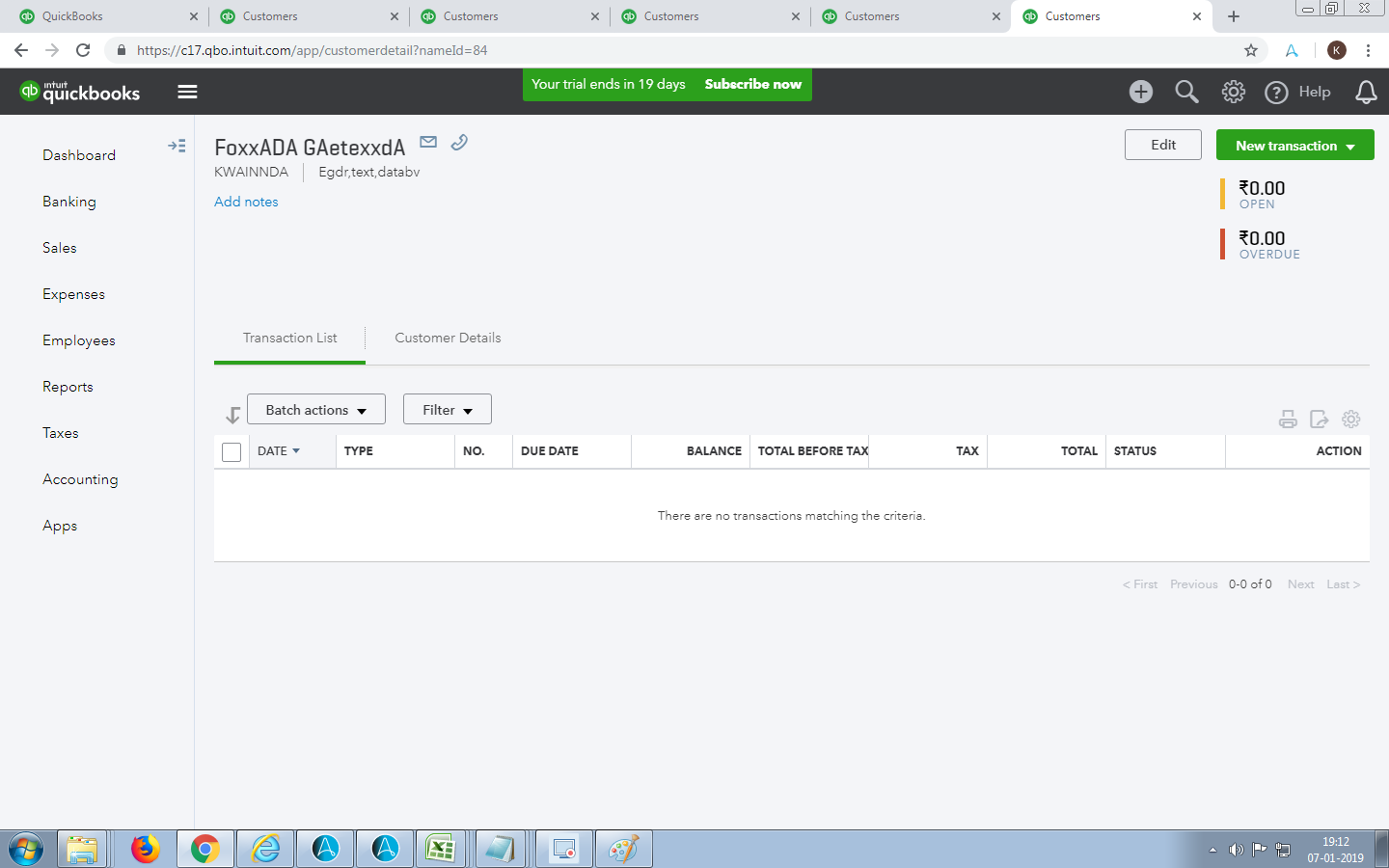Image resolution: width=1389 pixels, height=868 pixels.
Task: Open Internet Explorer from the taskbar
Action: pyautogui.click(x=265, y=850)
